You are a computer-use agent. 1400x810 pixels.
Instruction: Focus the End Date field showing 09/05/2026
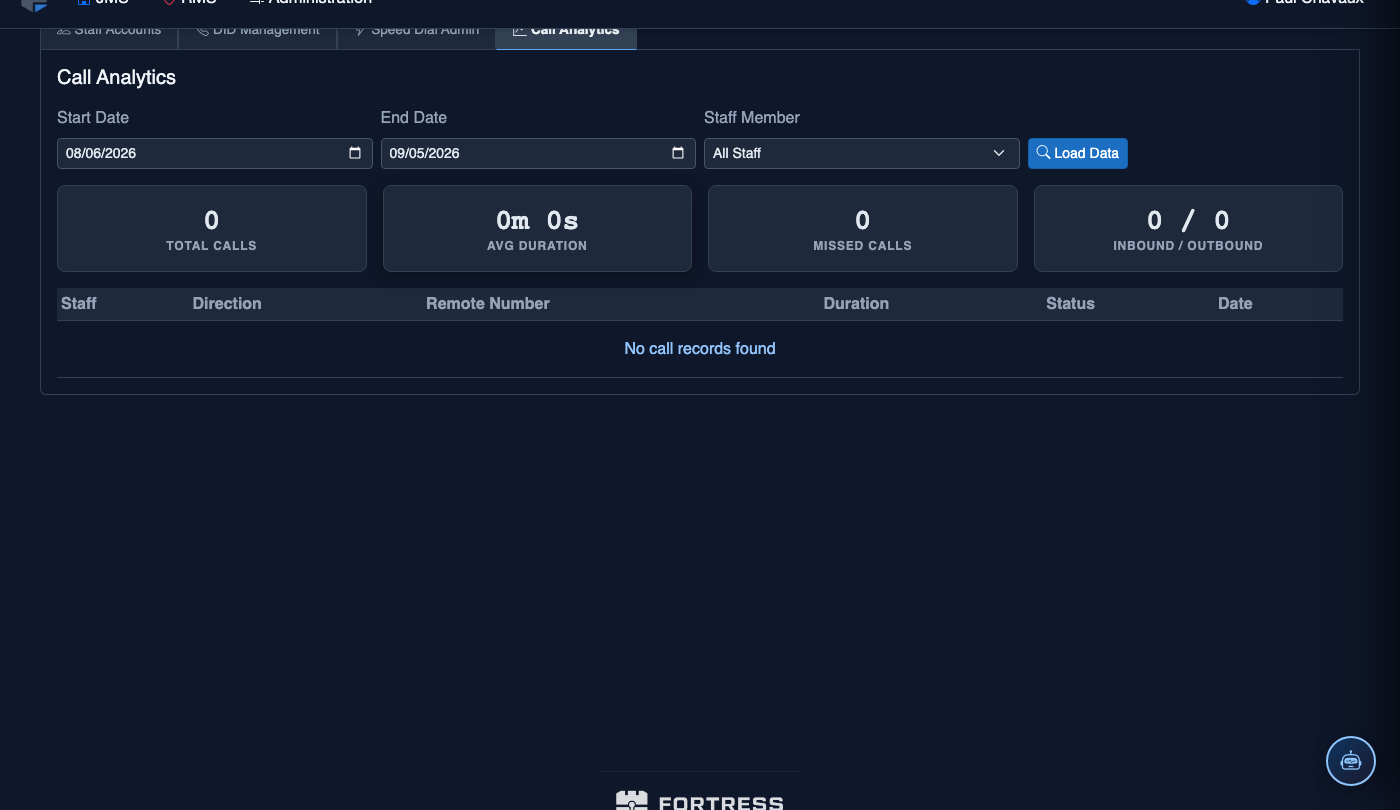click(538, 153)
